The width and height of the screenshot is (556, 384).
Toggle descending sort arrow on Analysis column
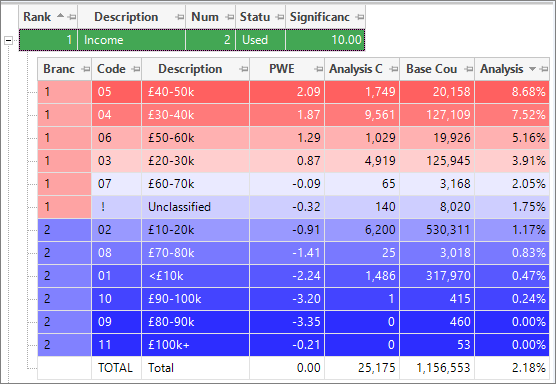[x=532, y=69]
